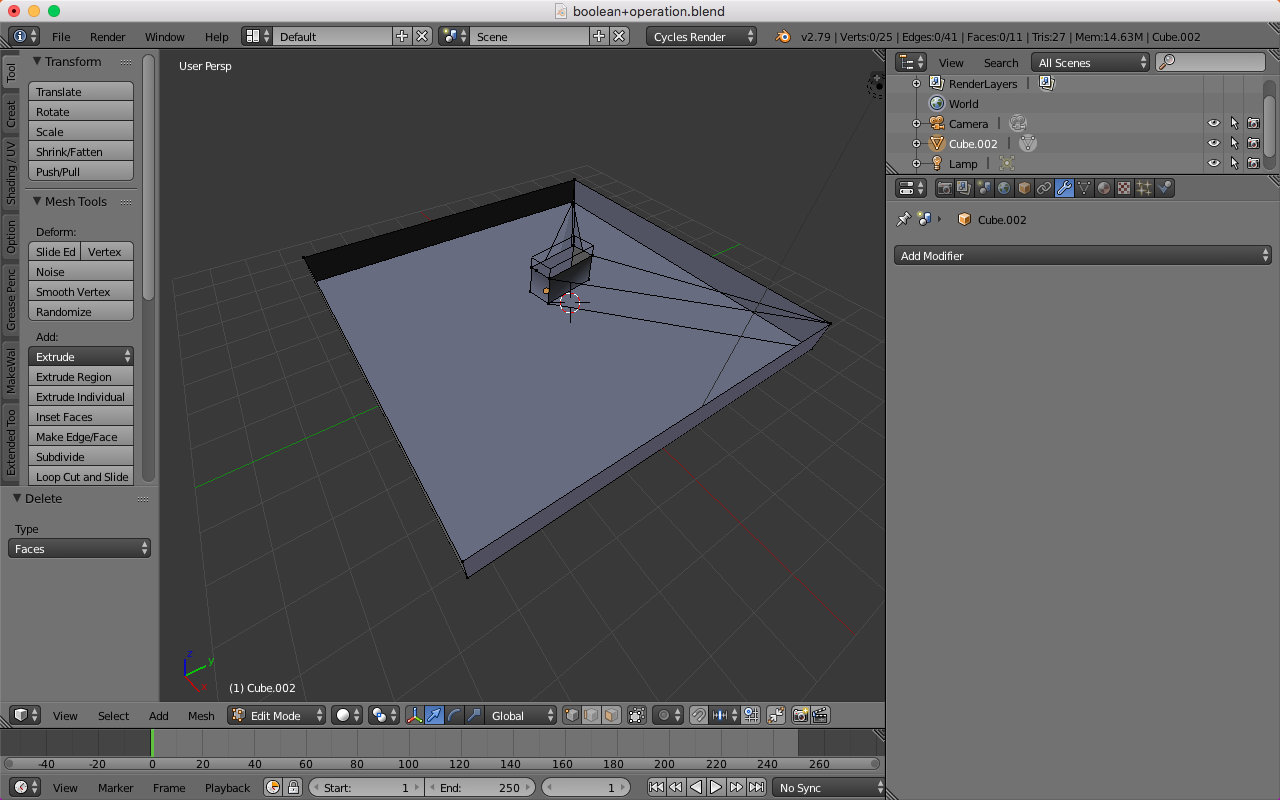Open the Texture properties checker icon
The height and width of the screenshot is (800, 1280).
pos(1124,188)
